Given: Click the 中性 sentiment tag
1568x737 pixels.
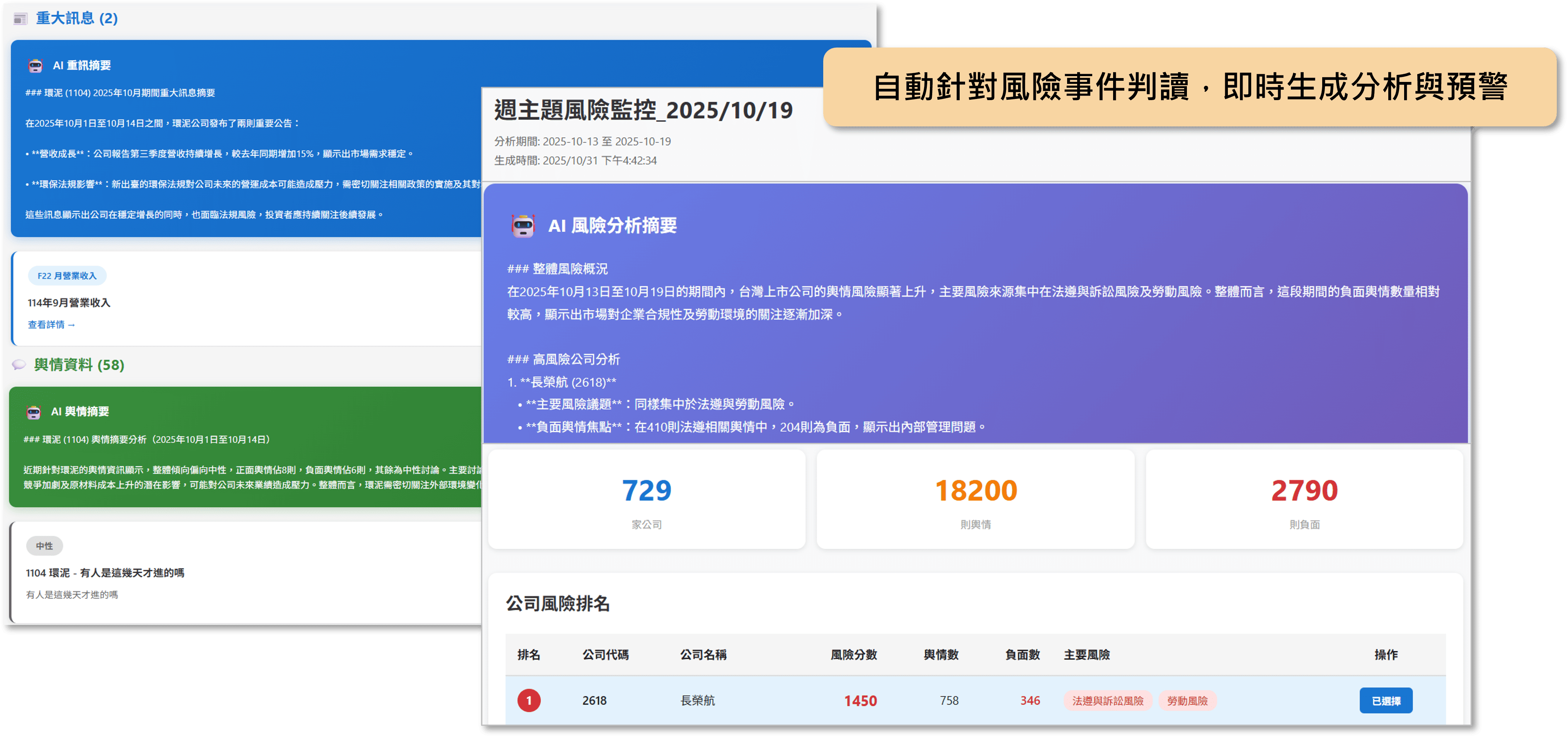Looking at the screenshot, I should coord(44,546).
